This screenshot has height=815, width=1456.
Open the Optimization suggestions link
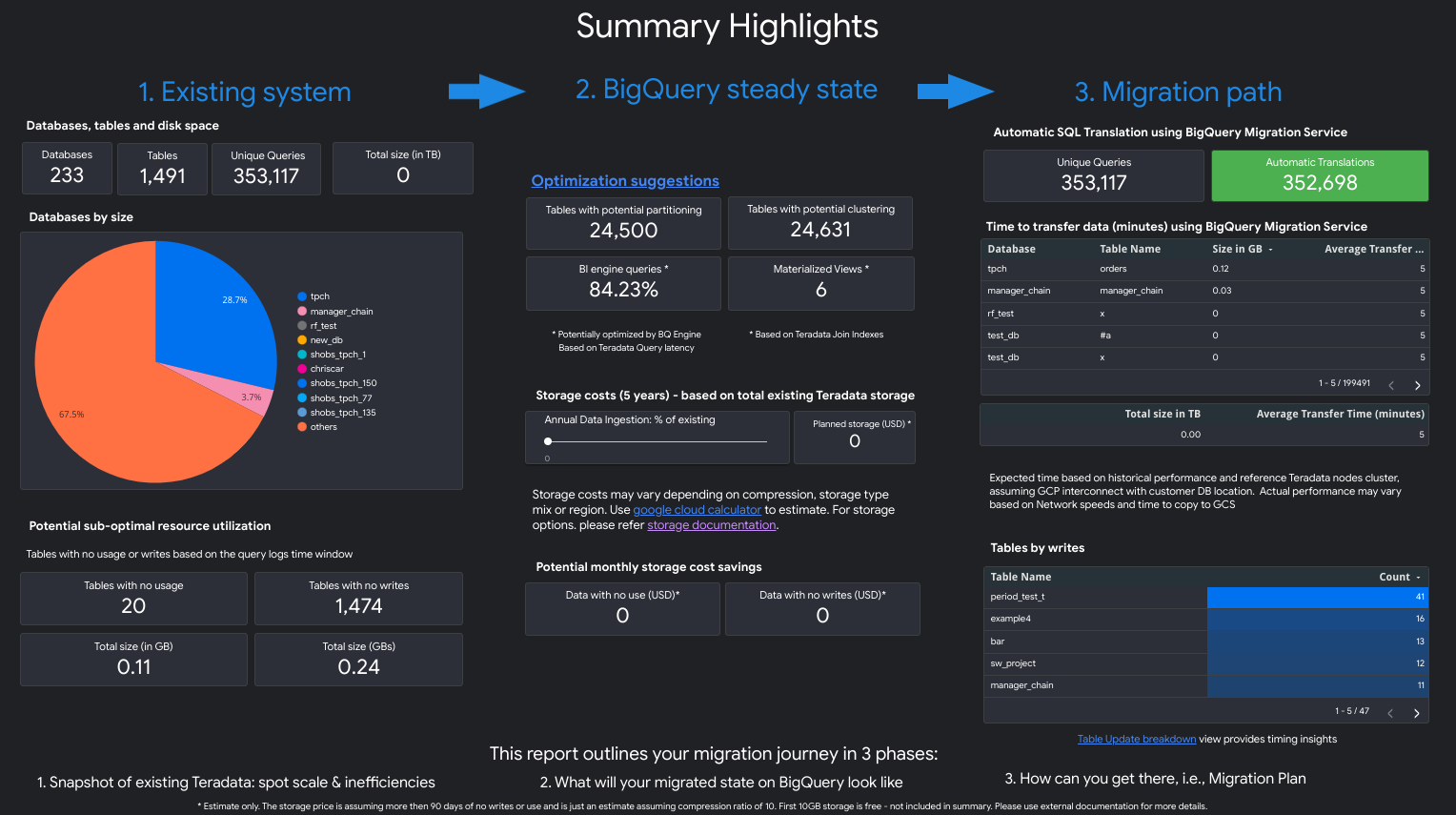(625, 181)
